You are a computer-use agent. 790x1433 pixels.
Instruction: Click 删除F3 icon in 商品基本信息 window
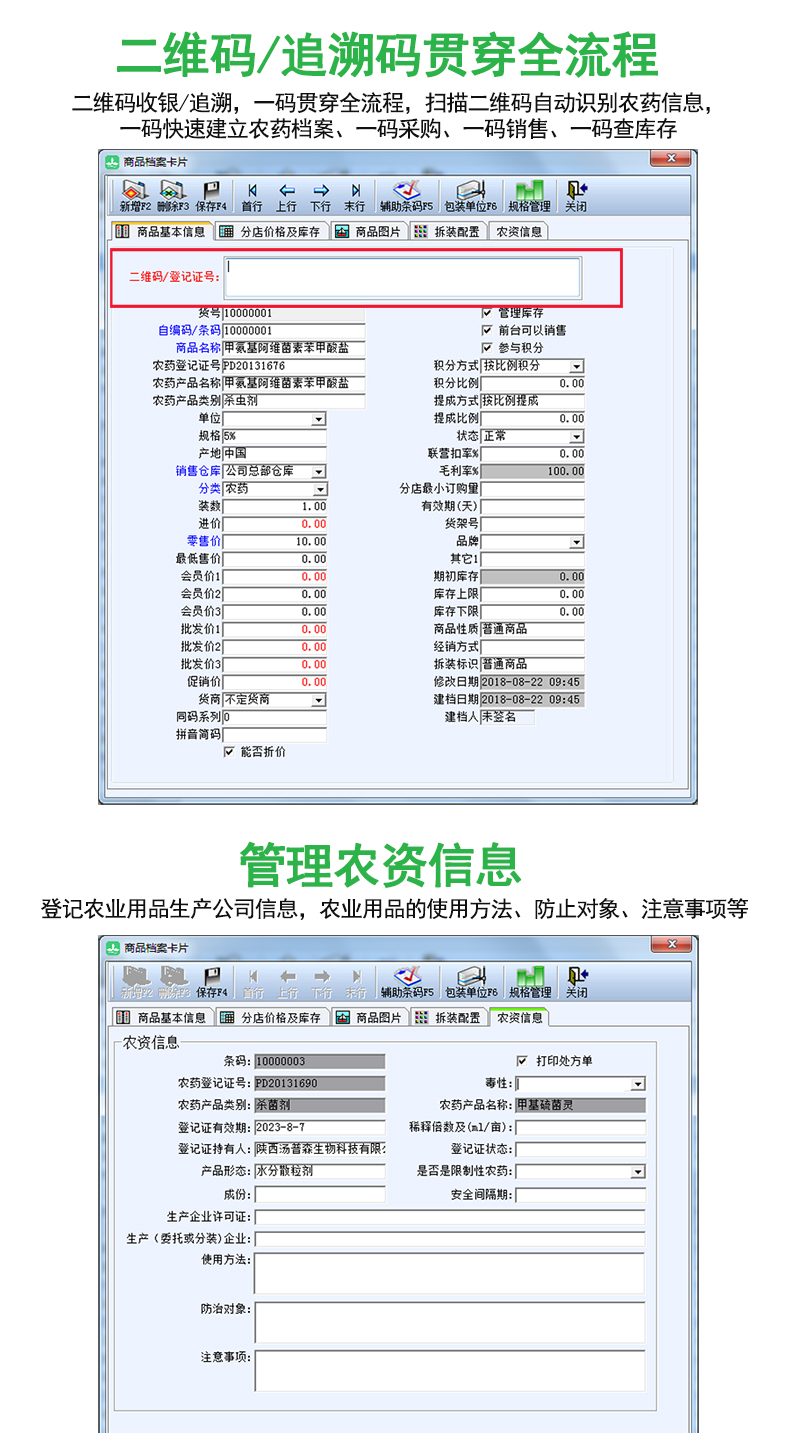click(173, 196)
